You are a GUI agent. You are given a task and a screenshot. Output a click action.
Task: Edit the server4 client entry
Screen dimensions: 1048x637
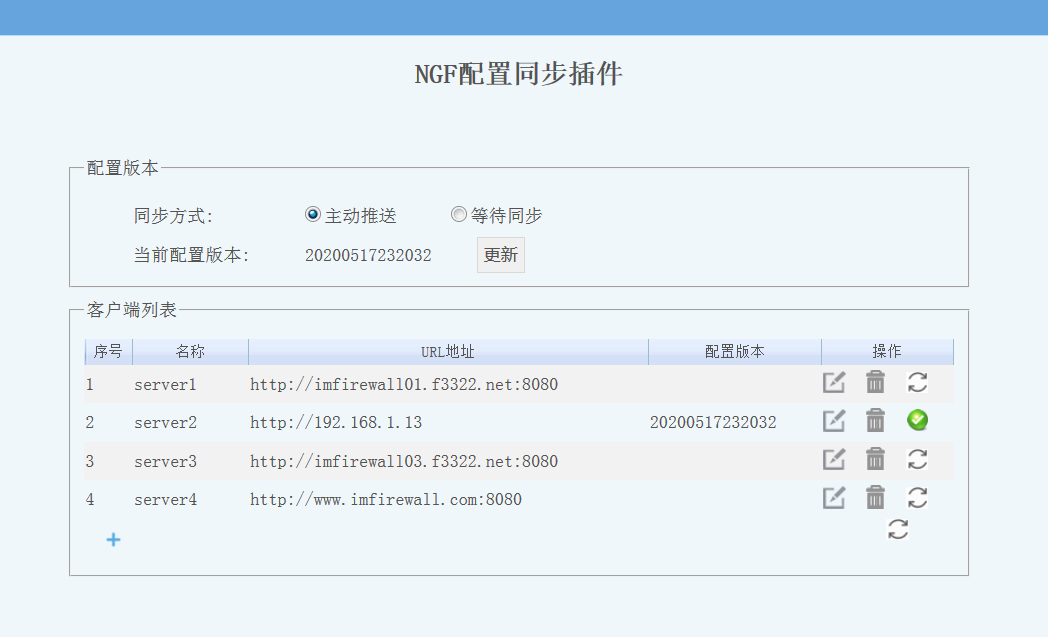coord(834,497)
